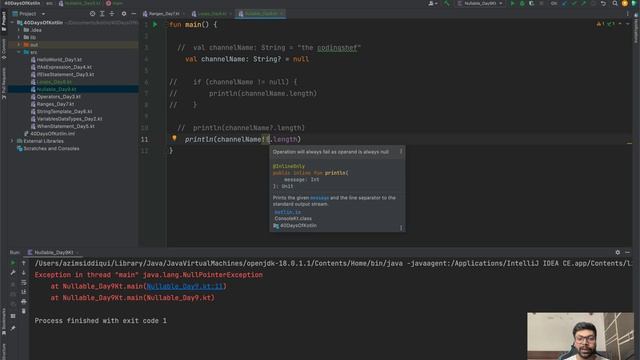Click the yellow intention lightbulb on line 11
The width and height of the screenshot is (640, 360).
pyautogui.click(x=174, y=138)
